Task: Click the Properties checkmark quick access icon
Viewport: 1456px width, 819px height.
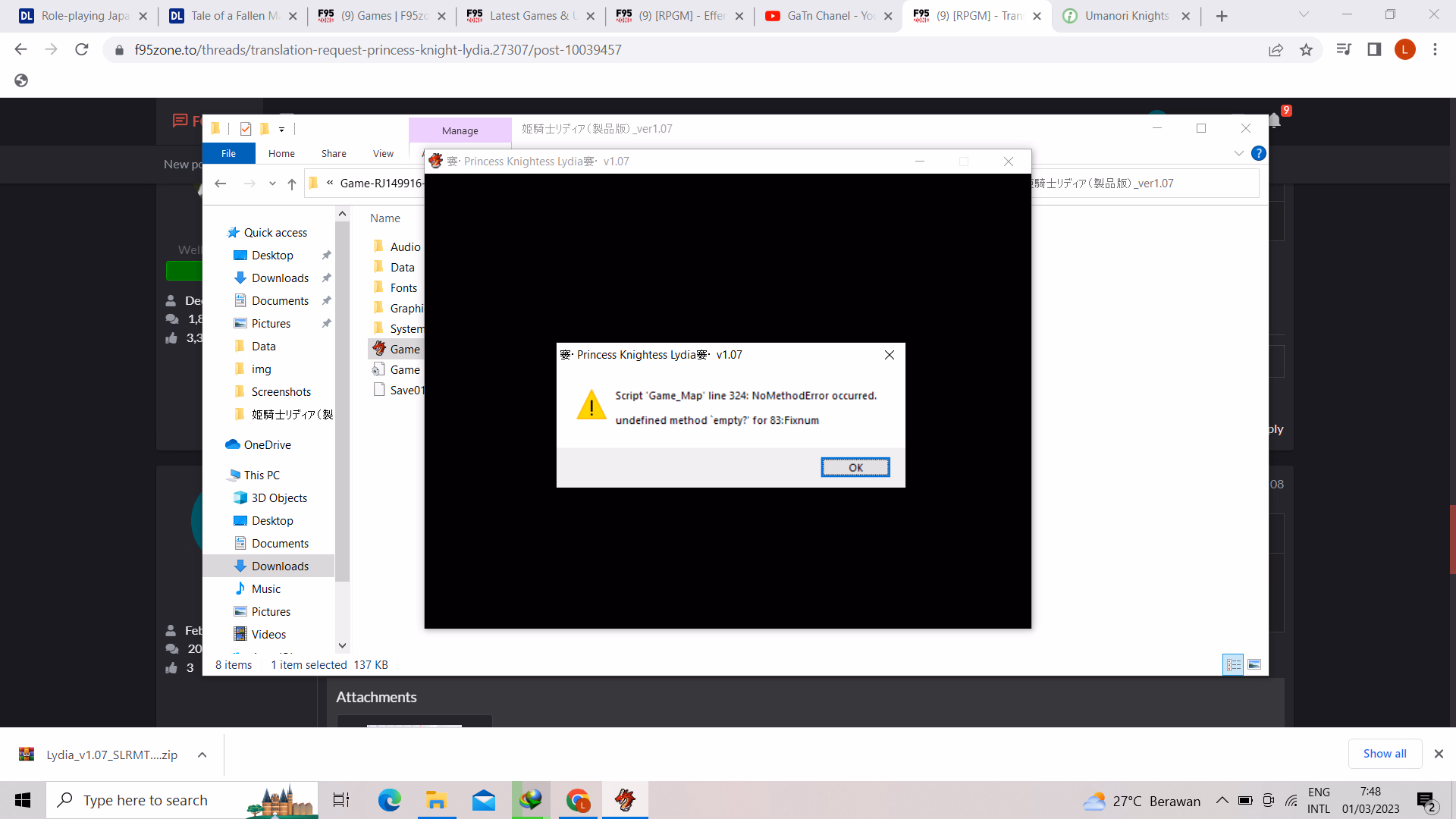Action: pyautogui.click(x=246, y=129)
